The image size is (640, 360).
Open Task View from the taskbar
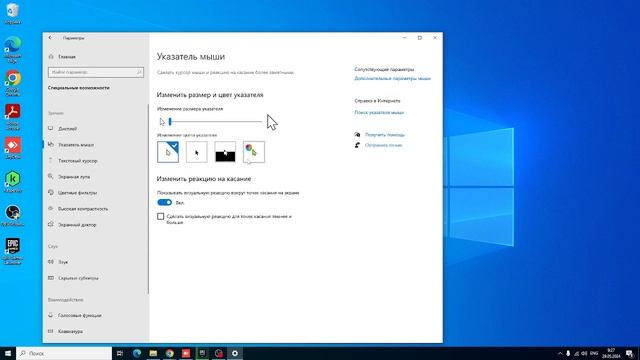[x=120, y=353]
